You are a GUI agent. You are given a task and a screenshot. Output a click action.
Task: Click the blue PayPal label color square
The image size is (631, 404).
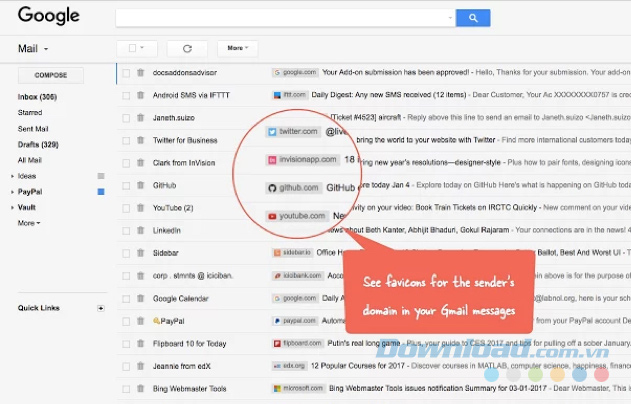click(101, 192)
